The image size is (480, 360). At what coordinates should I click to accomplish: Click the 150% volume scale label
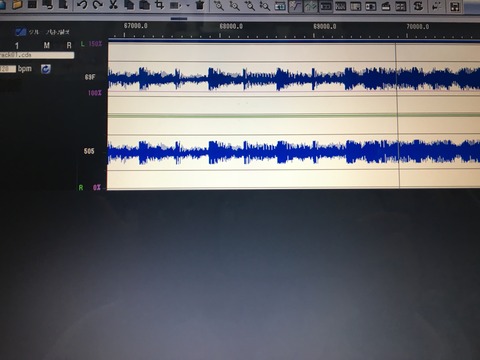95,44
